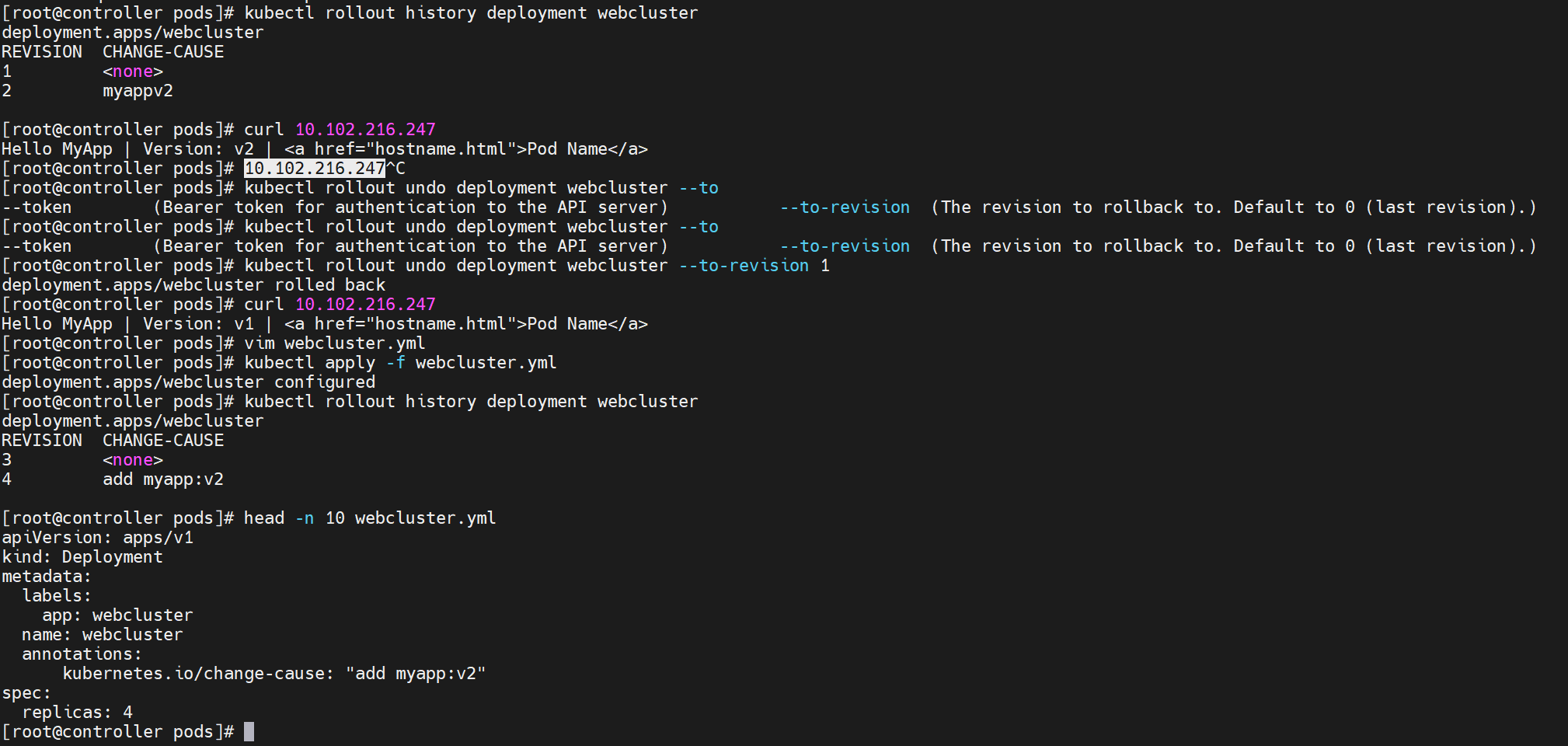Click the 'metadata:' line
This screenshot has width=1568, height=746.
point(47,577)
